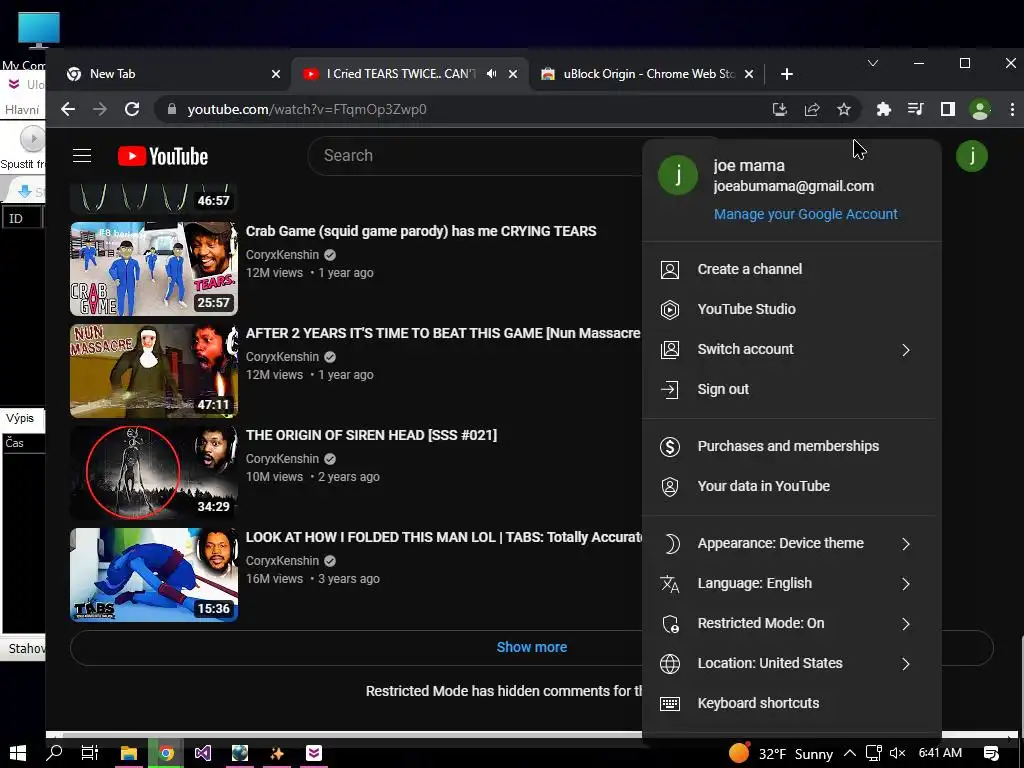Click the Create a channel icon
The width and height of the screenshot is (1024, 768).
point(670,270)
